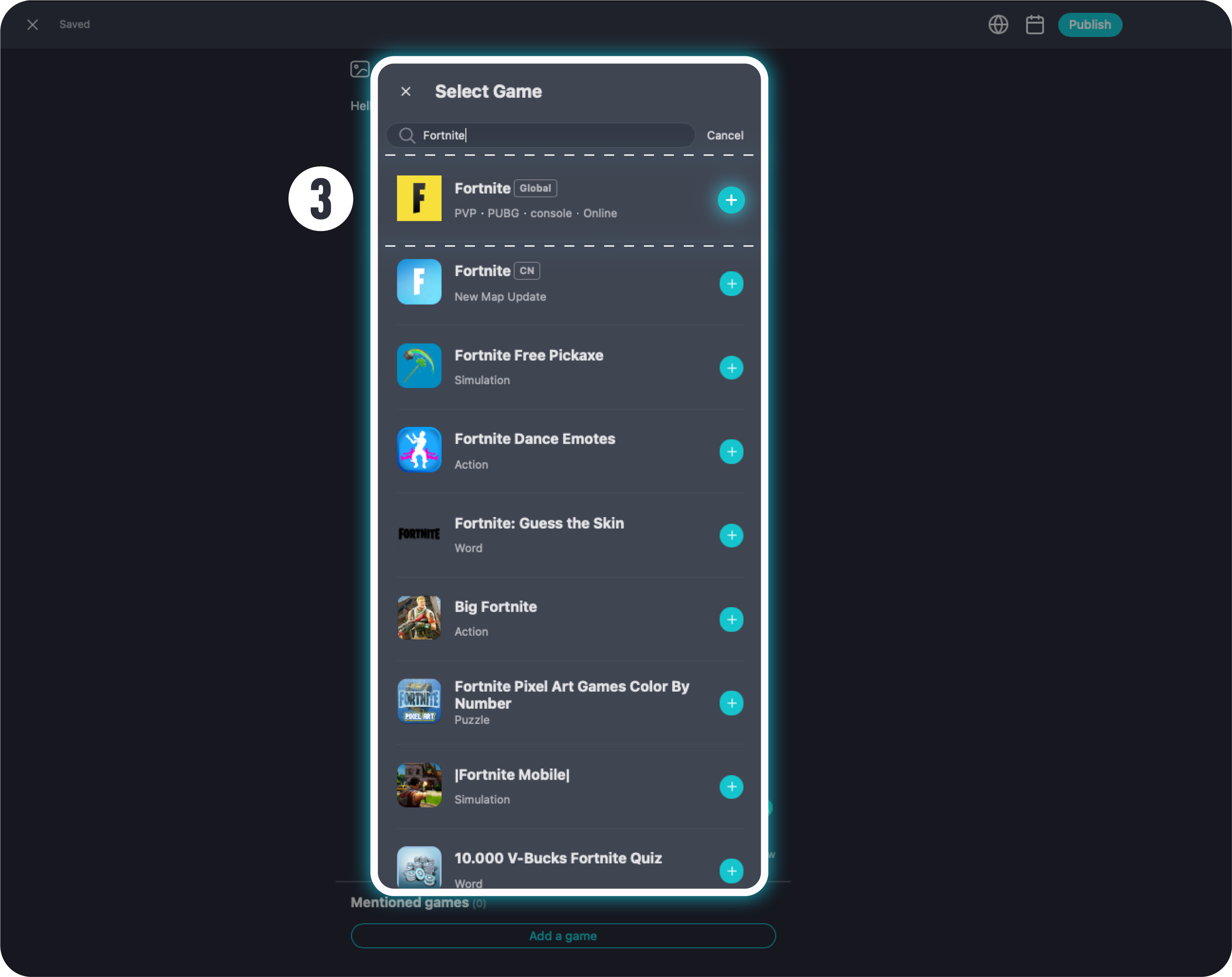The width and height of the screenshot is (1232, 977).
Task: Click 'Word' genre under Guess the Skin
Action: 468,548
